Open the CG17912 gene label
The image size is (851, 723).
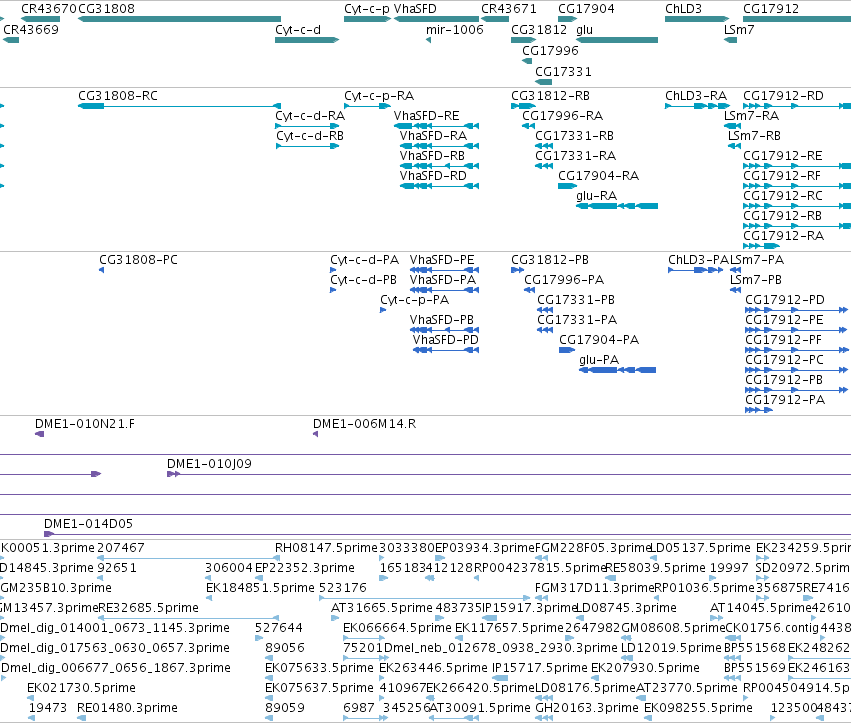pos(771,9)
